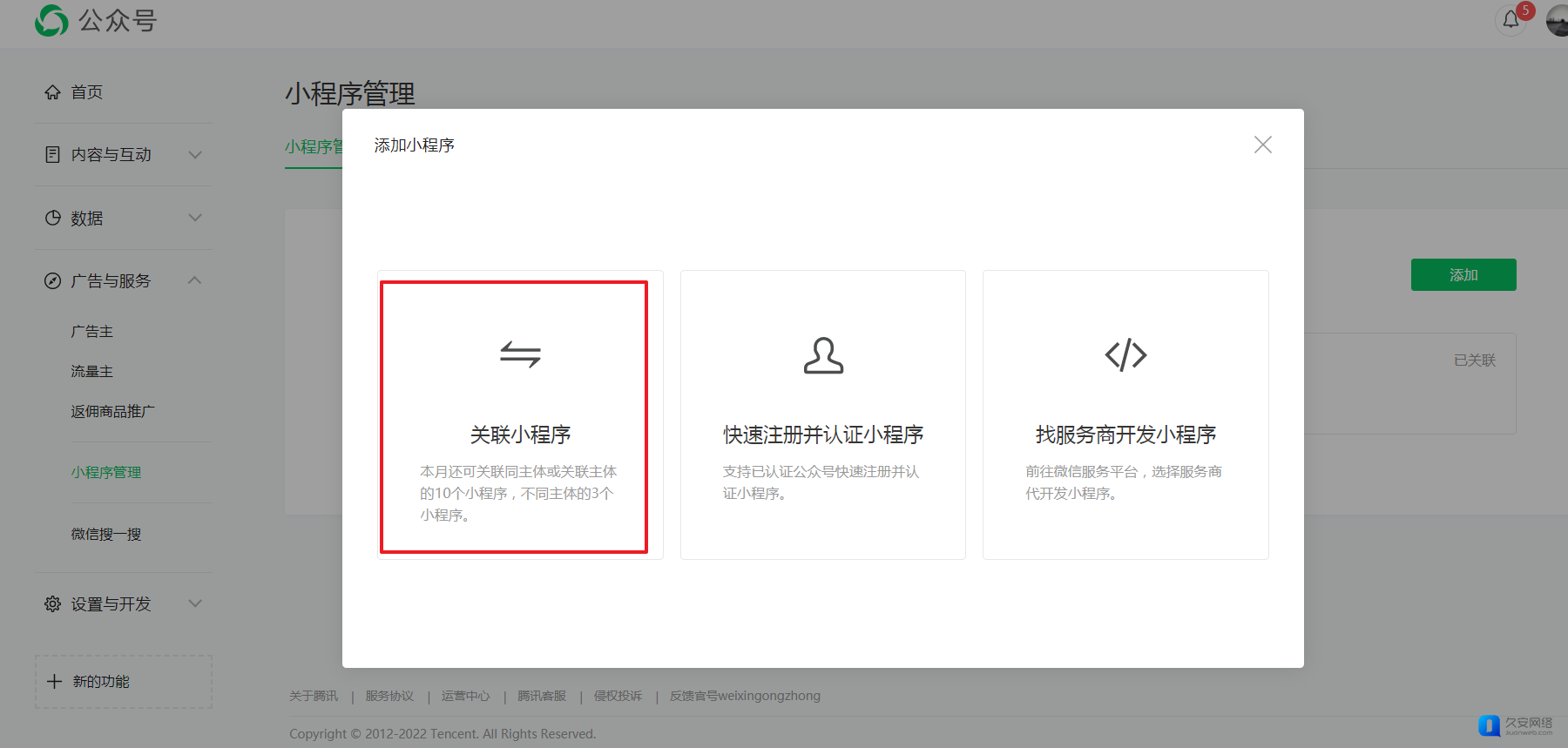
Task: Open 返佣商品推广 sidebar item
Action: (x=113, y=411)
